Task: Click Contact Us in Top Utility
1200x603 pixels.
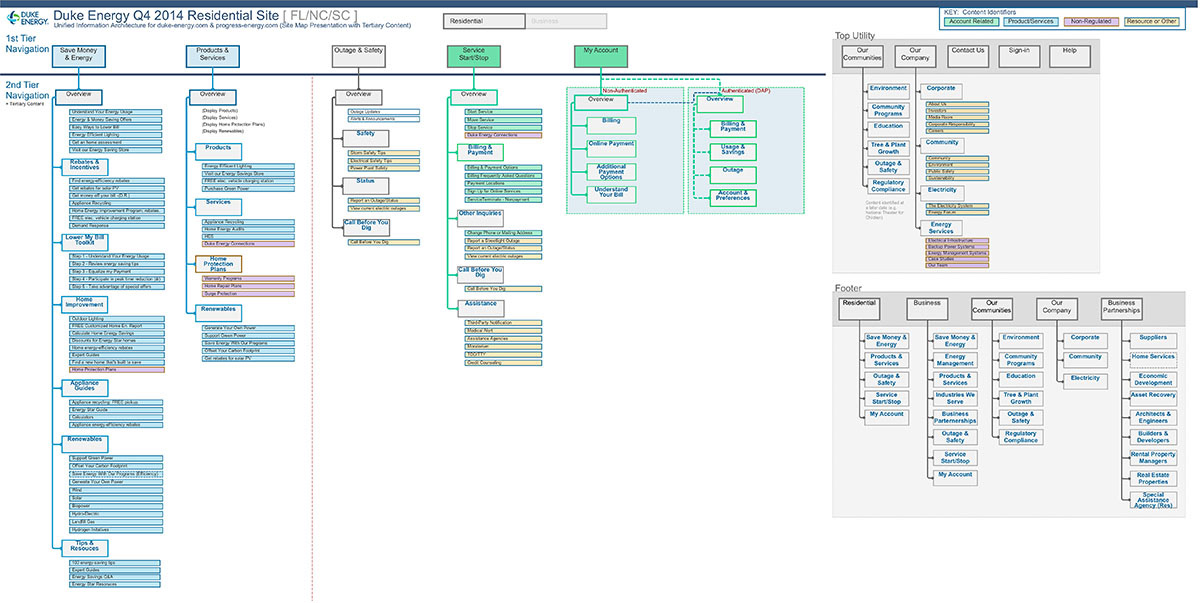Action: (967, 55)
